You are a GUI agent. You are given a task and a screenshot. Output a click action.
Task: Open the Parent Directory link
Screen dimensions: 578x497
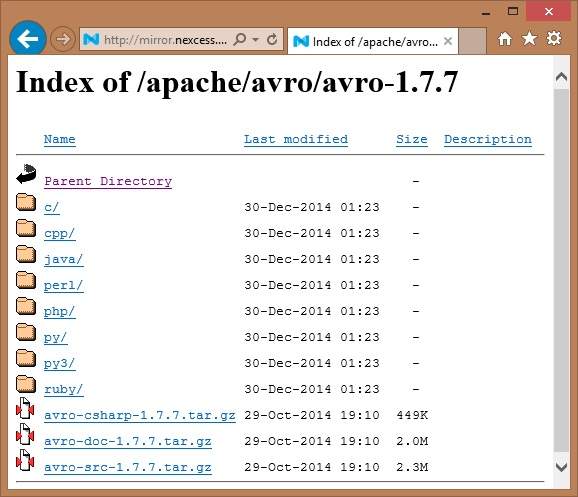click(108, 181)
